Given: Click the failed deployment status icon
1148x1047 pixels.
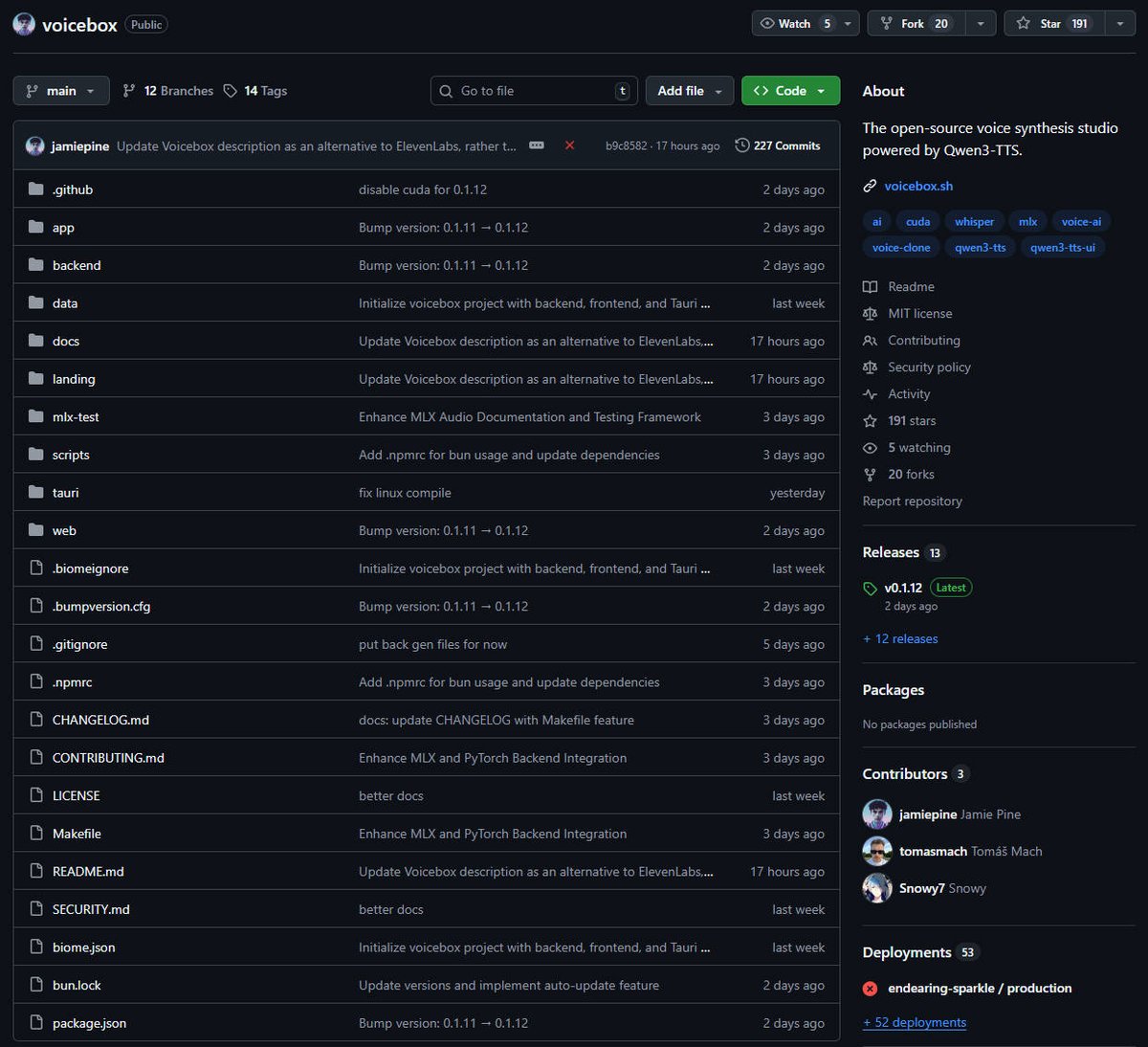Looking at the screenshot, I should click(870, 989).
